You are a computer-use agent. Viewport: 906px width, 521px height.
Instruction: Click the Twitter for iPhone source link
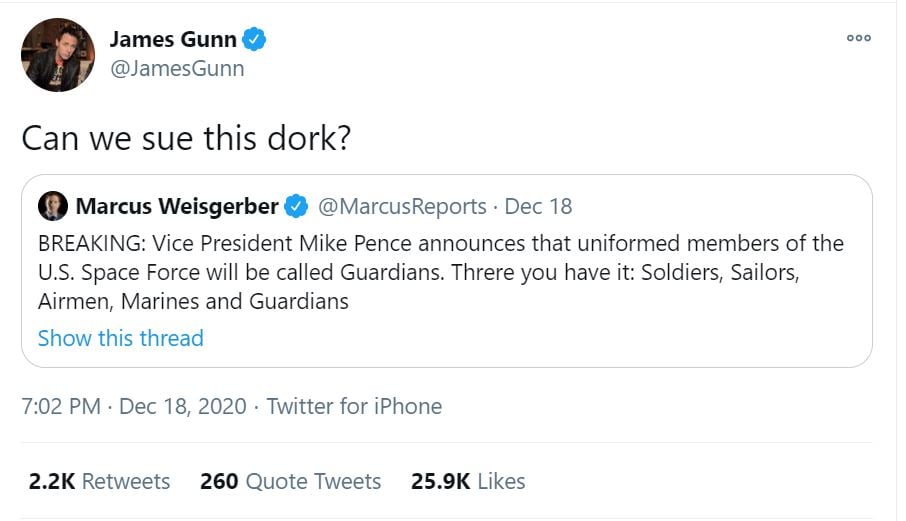pyautogui.click(x=354, y=406)
